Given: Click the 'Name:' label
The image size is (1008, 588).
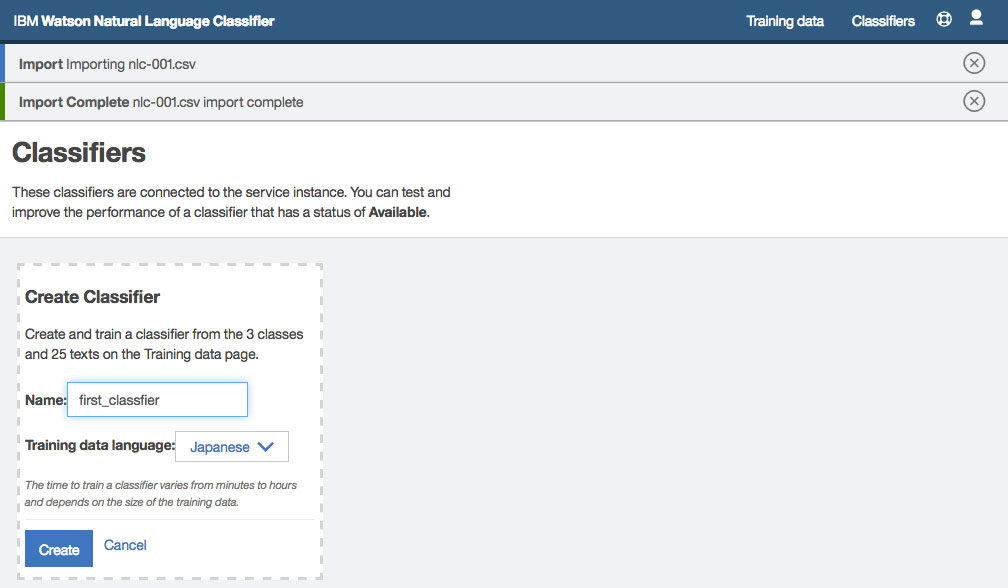Looking at the screenshot, I should (x=46, y=400).
